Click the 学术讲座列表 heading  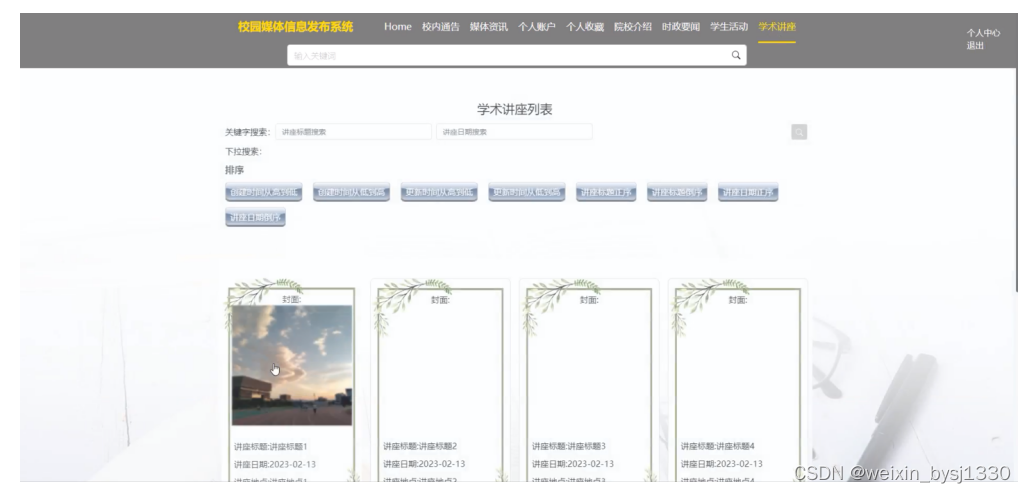[515, 109]
